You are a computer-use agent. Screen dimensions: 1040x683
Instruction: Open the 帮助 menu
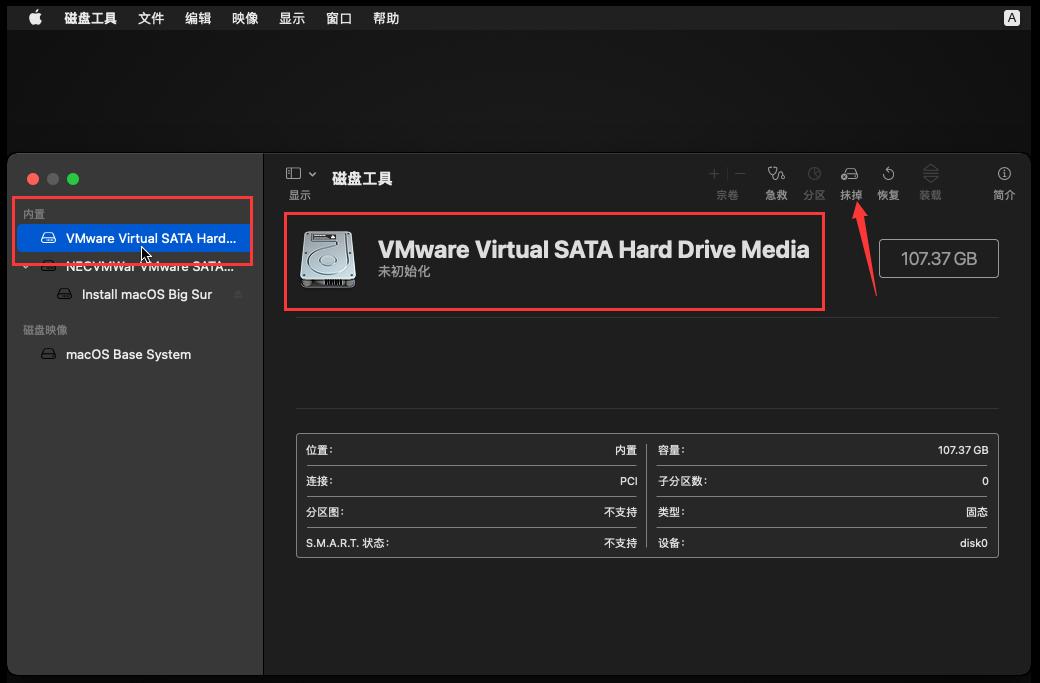coord(386,17)
